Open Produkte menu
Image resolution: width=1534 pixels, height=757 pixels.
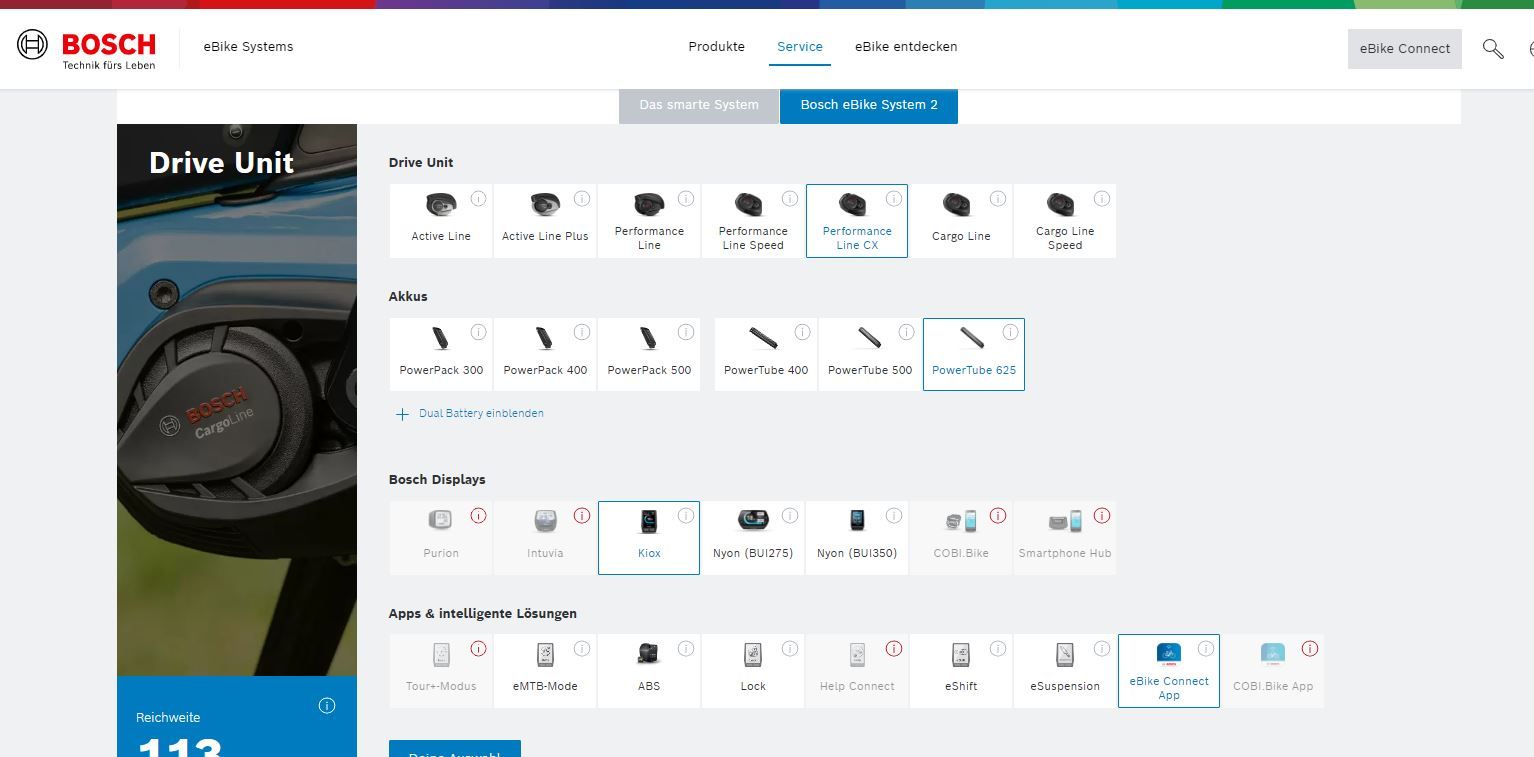(x=716, y=47)
